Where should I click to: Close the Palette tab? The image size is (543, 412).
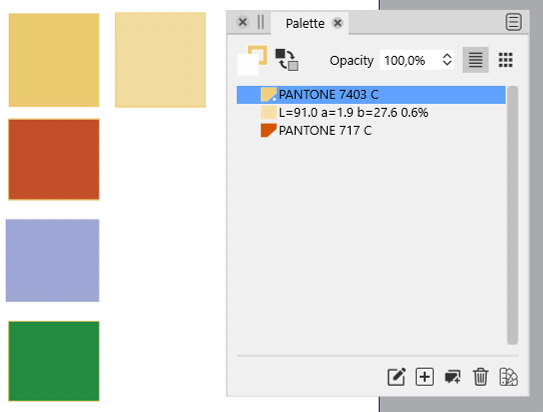[x=337, y=23]
